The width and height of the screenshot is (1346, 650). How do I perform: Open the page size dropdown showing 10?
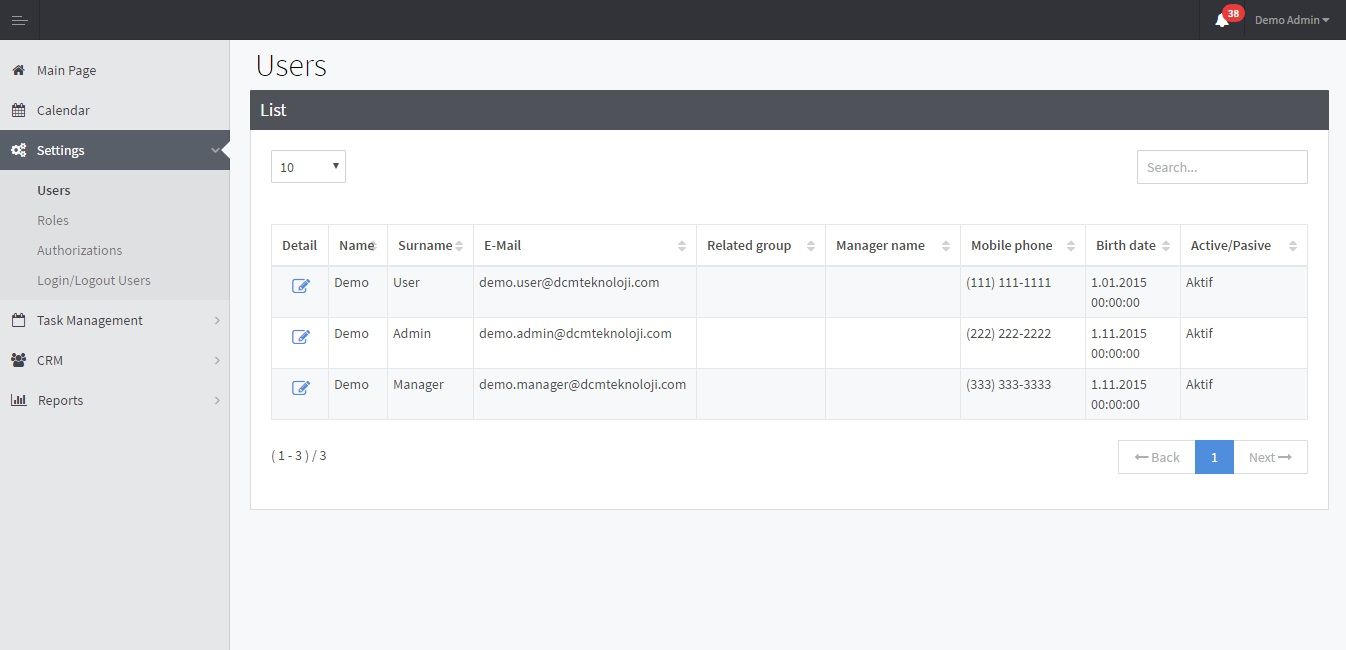click(x=308, y=167)
